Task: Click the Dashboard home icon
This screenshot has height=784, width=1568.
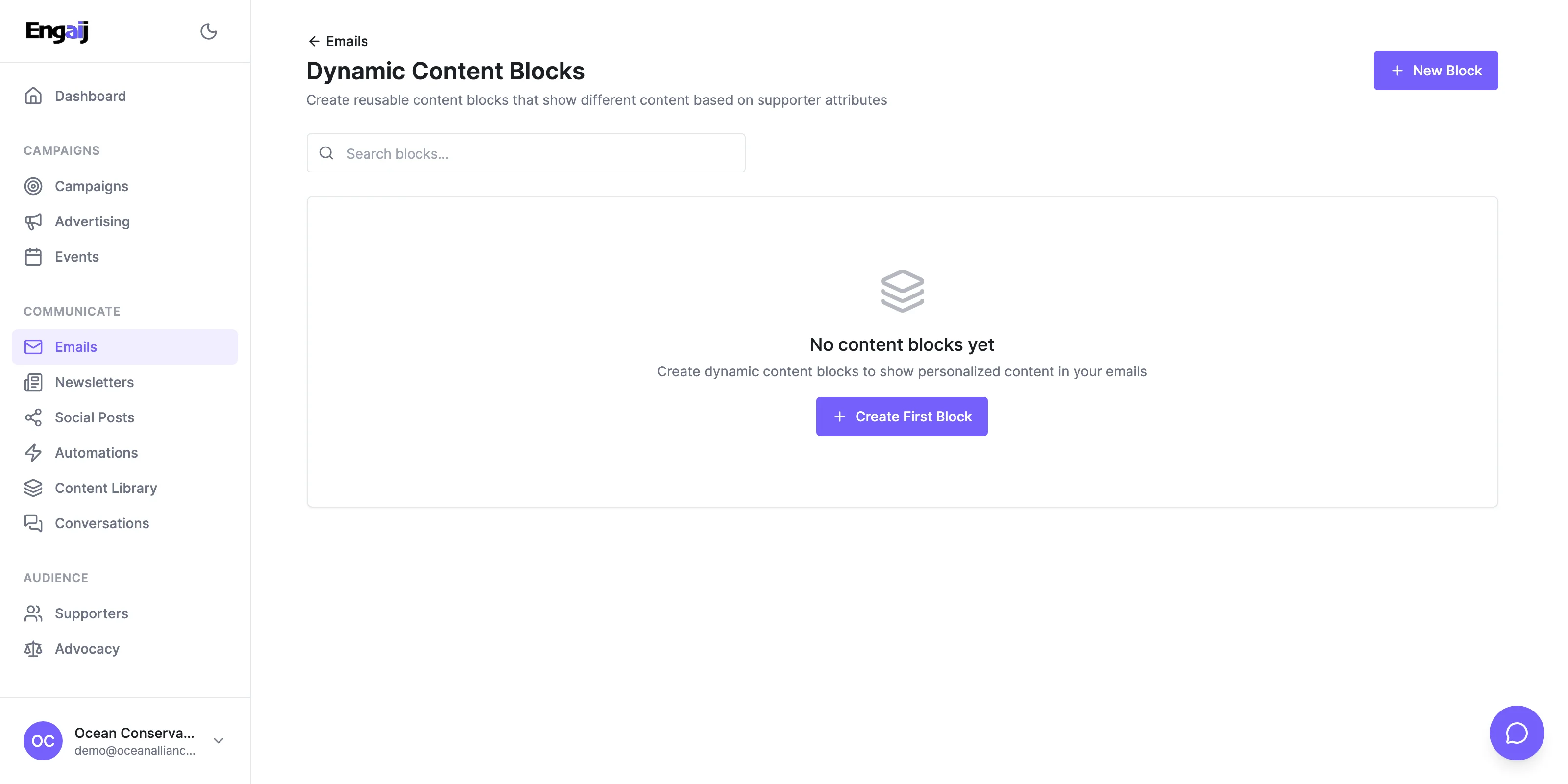Action: 33,96
